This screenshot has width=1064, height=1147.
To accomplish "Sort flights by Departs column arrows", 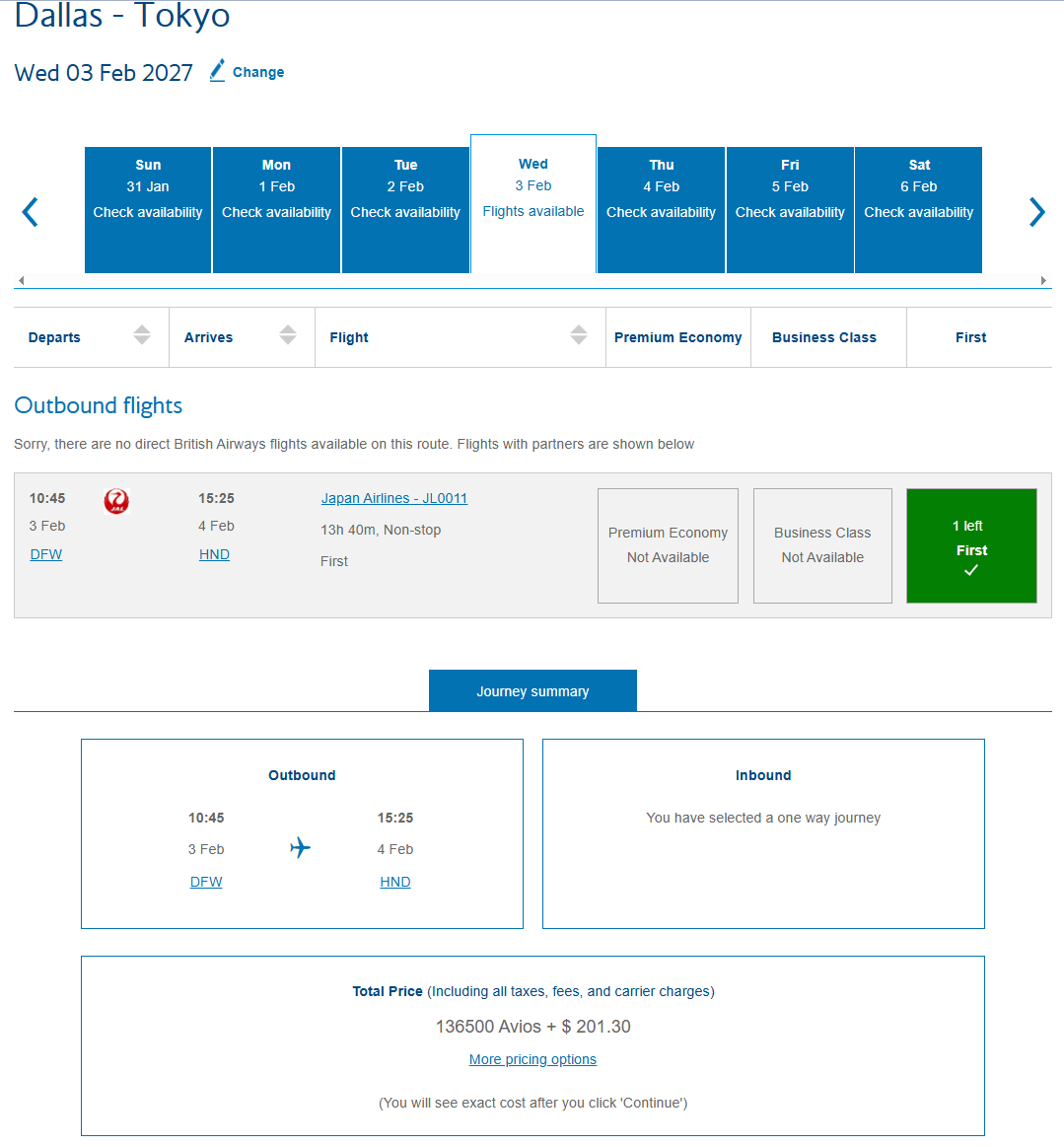I will point(142,335).
